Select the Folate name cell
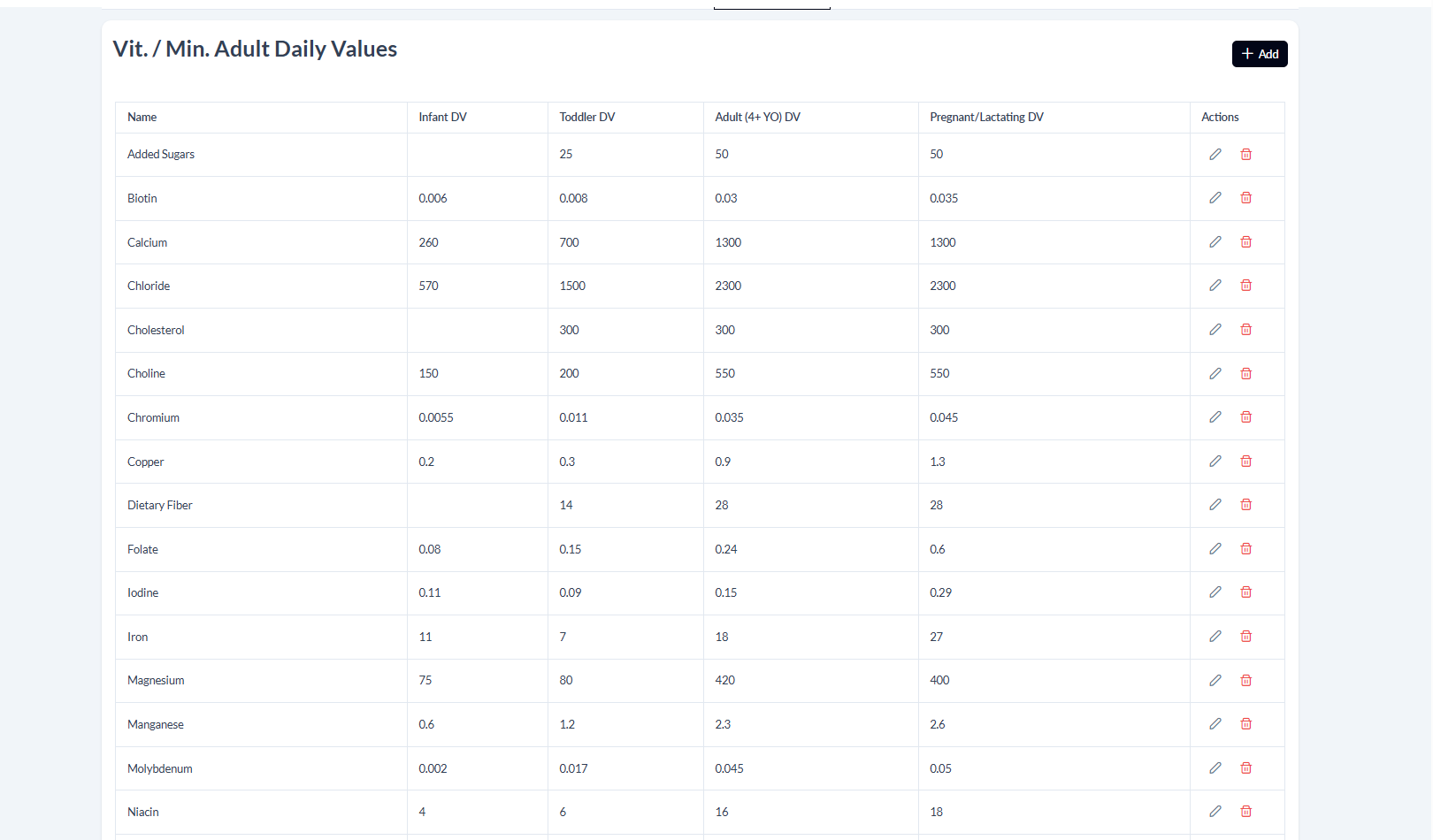 261,550
